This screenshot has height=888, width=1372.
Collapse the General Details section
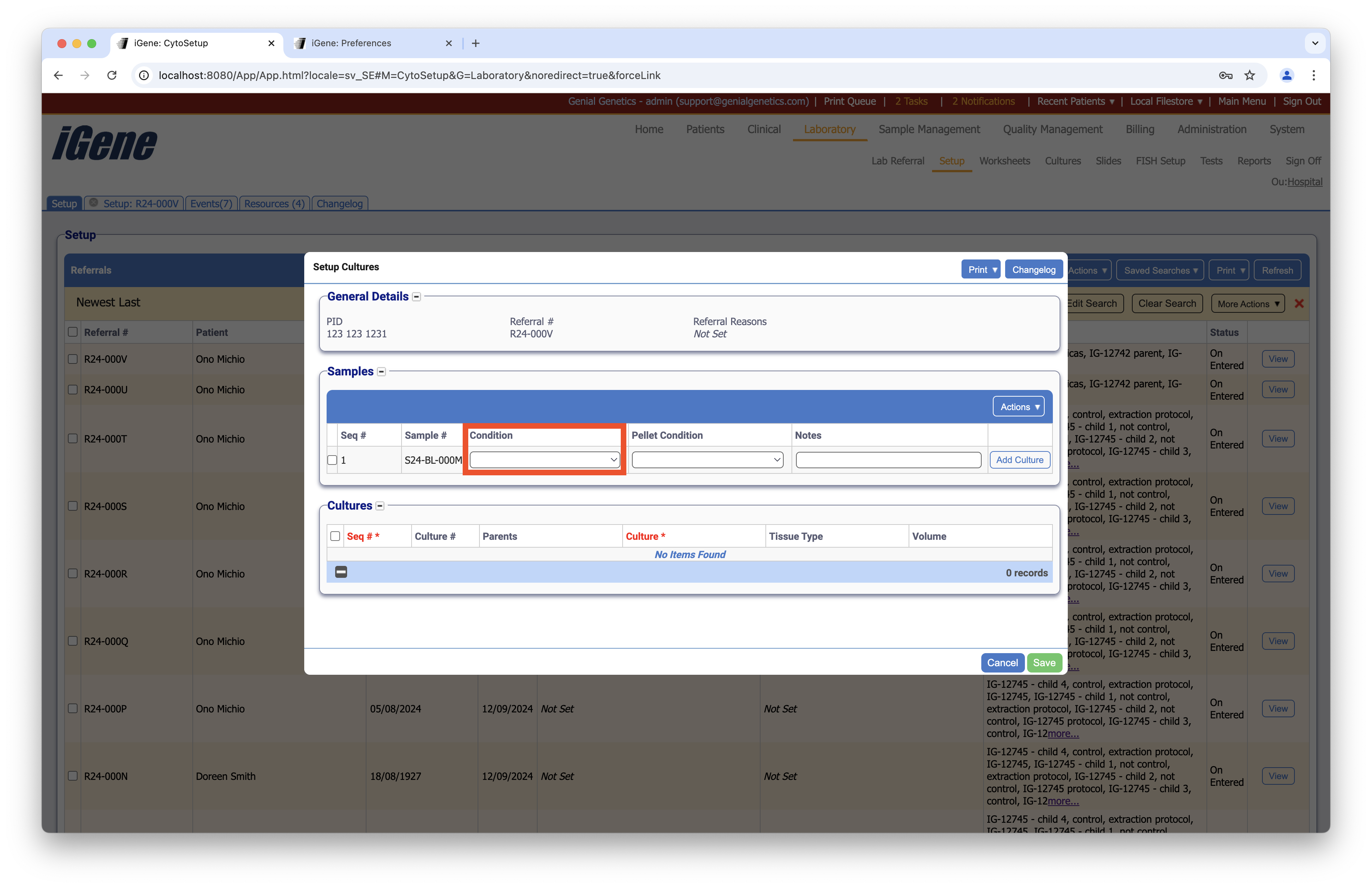click(416, 297)
